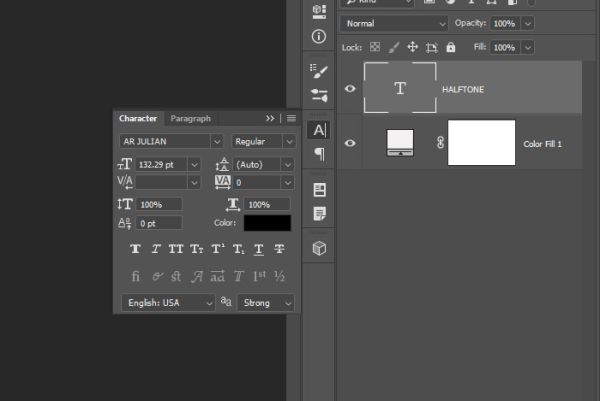This screenshot has width=600, height=401.
Task: Open the black text Color swatch
Action: pyautogui.click(x=267, y=223)
